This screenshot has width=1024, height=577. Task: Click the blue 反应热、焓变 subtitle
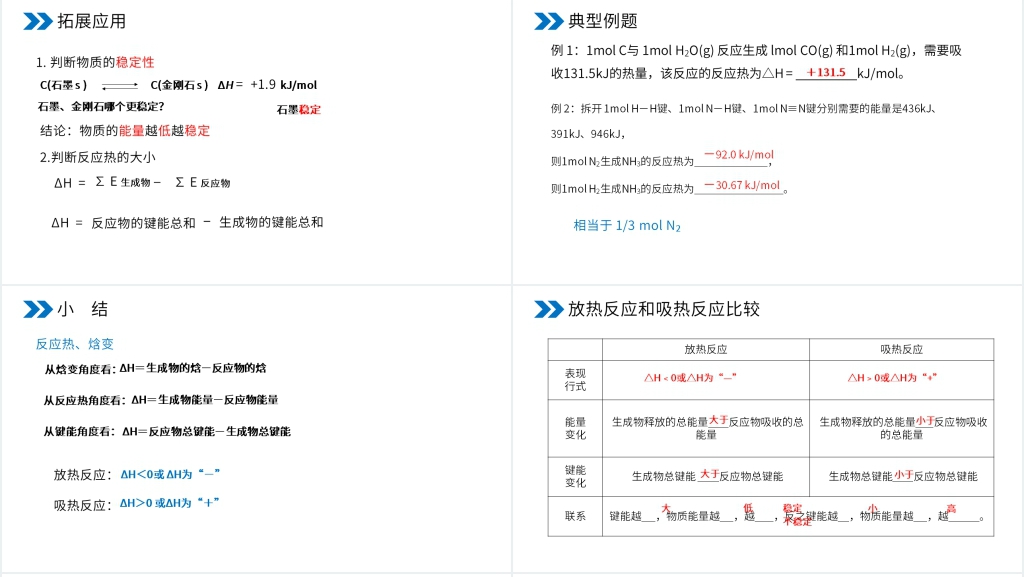pos(75,344)
